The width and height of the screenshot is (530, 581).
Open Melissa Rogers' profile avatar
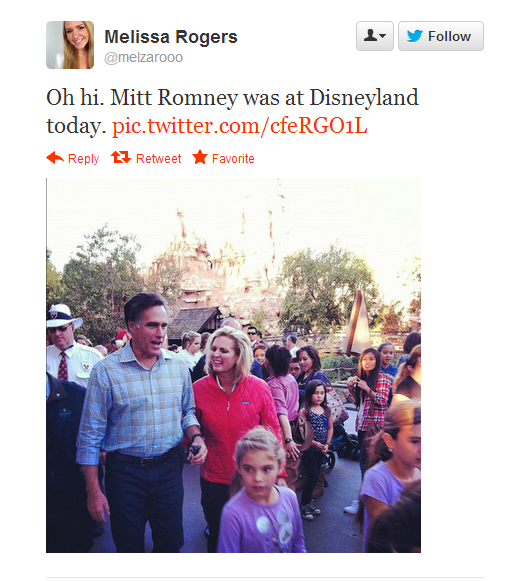[x=70, y=45]
